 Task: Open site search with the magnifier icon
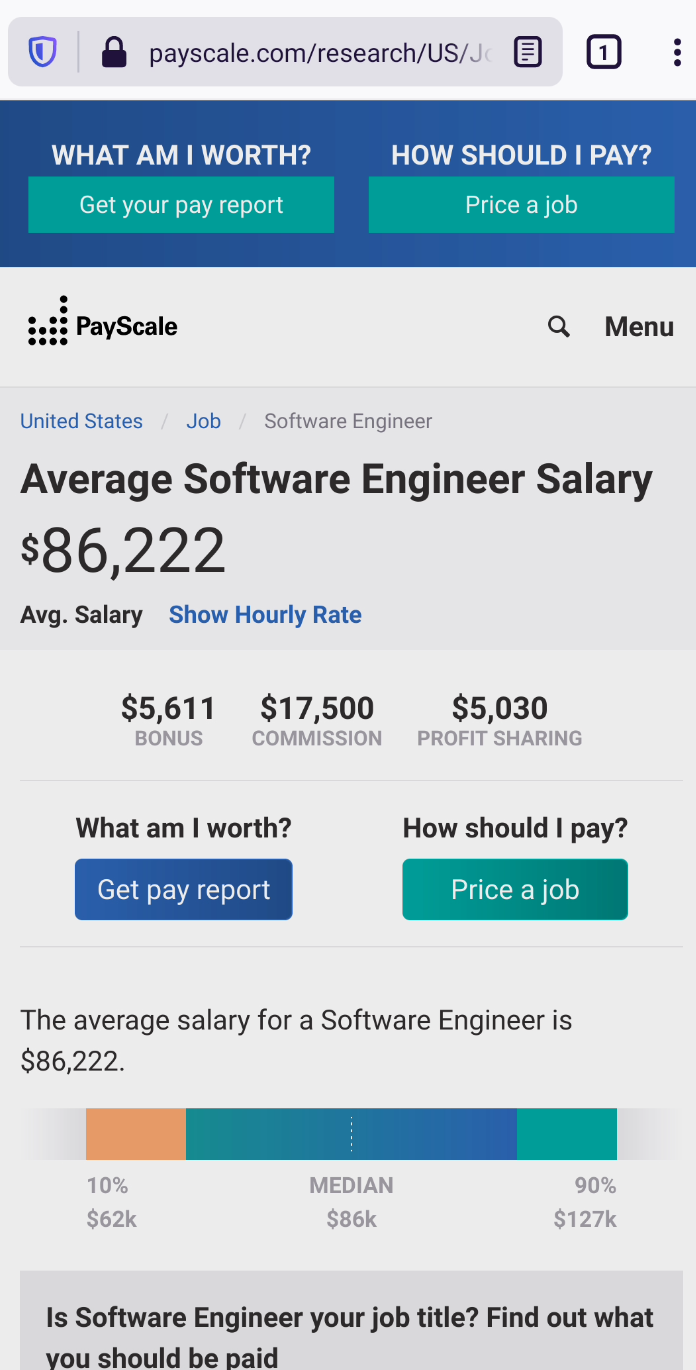pos(558,326)
